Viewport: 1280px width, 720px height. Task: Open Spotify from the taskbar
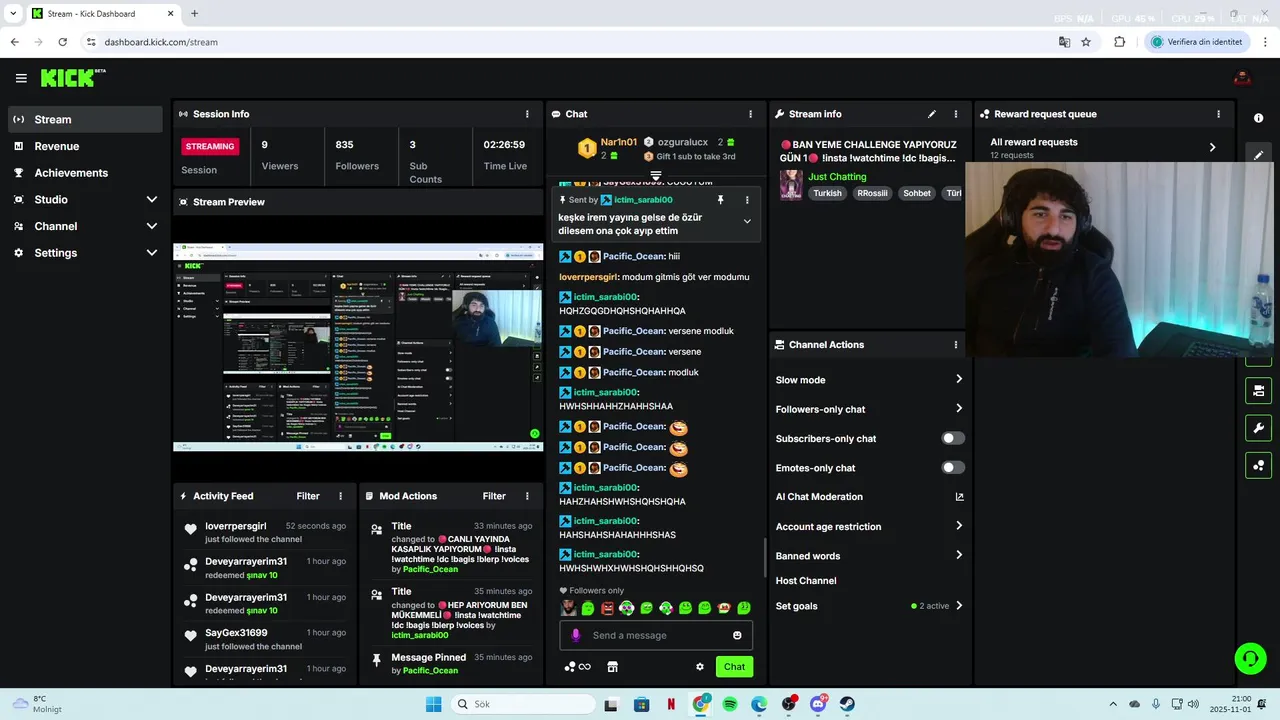tap(730, 704)
